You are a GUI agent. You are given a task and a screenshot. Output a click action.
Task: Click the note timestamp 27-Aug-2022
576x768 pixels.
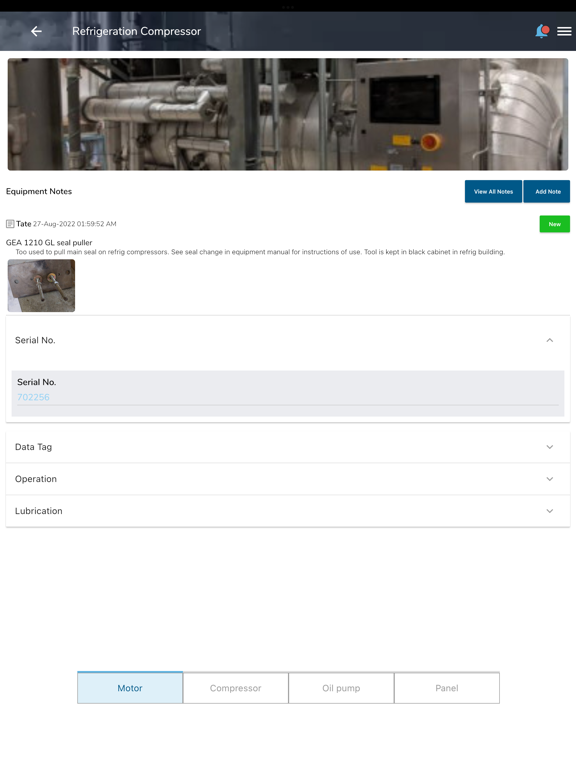[74, 224]
